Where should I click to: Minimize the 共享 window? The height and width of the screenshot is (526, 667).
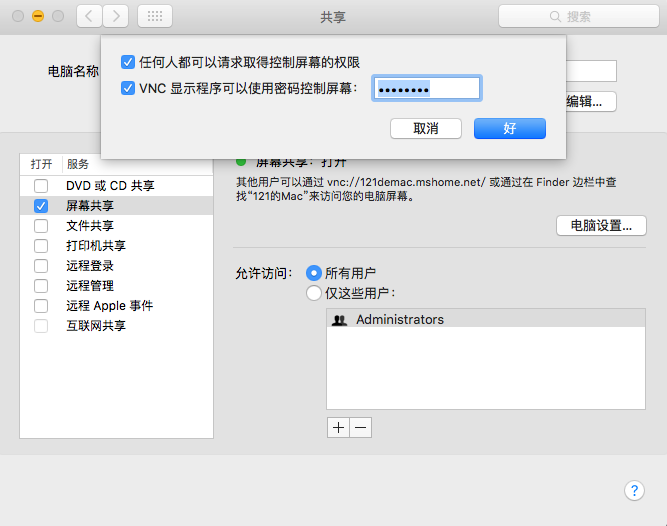click(x=38, y=16)
